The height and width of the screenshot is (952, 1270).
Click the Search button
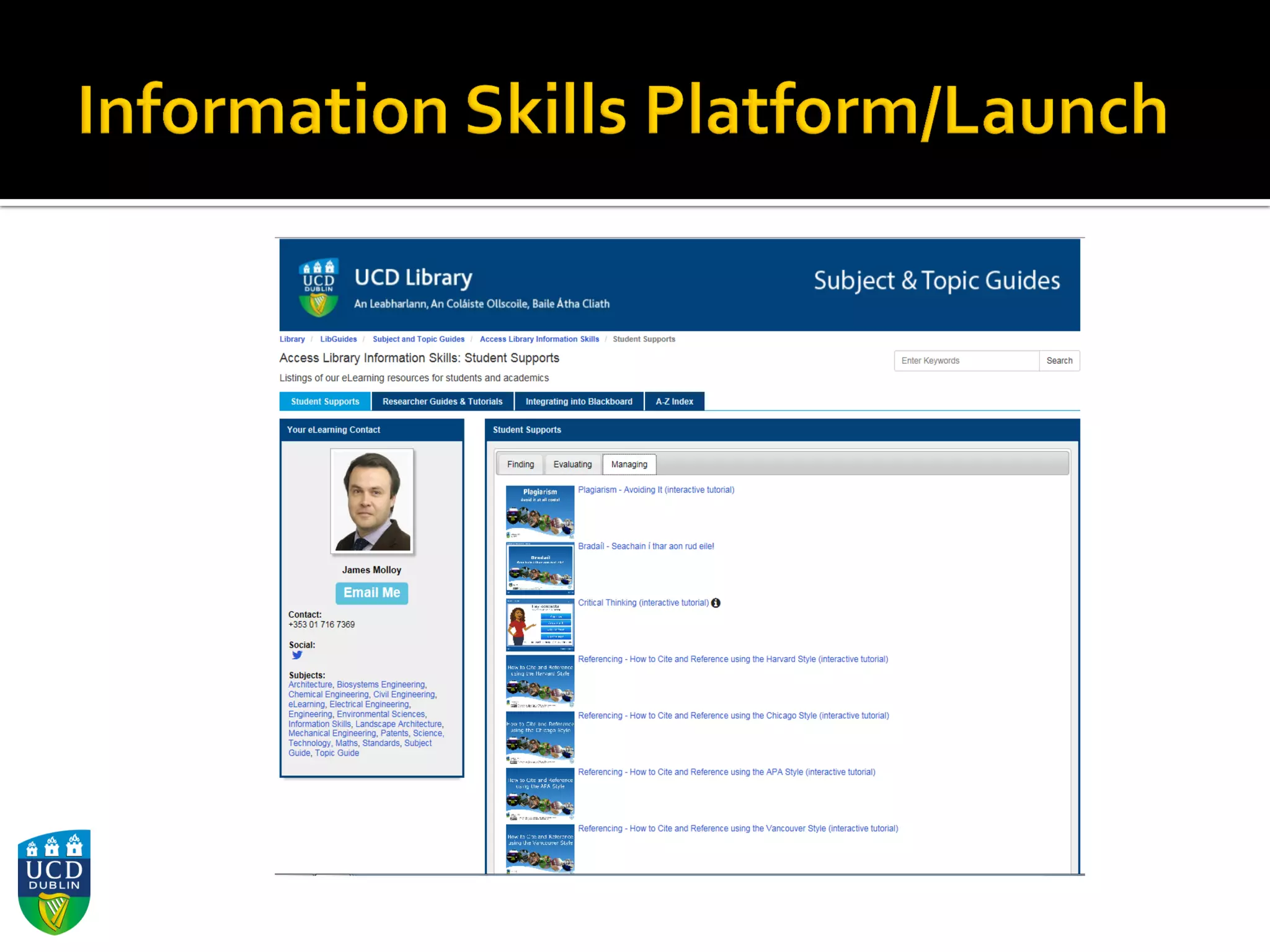(x=1059, y=361)
